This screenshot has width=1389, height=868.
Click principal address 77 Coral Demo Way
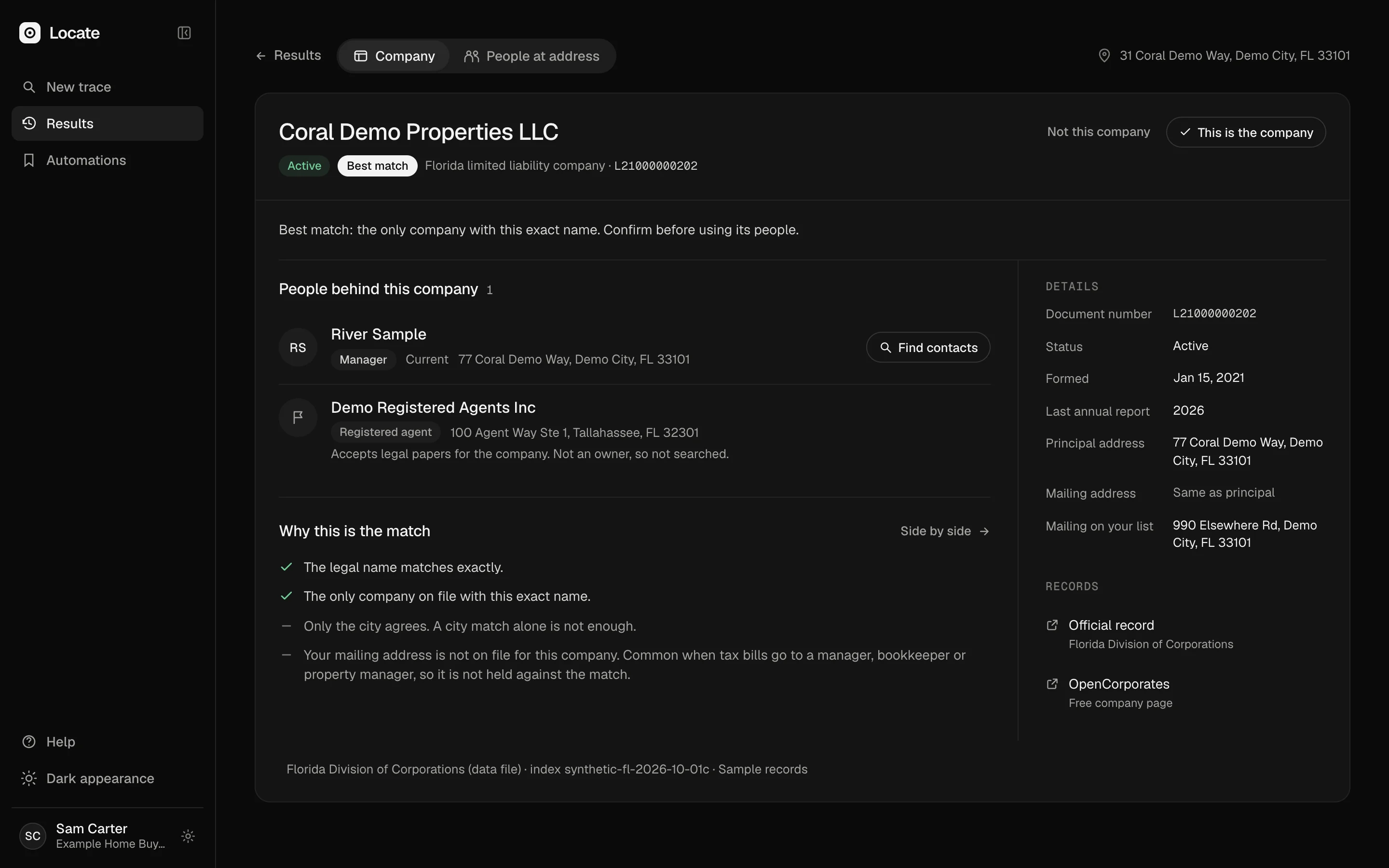(x=1247, y=451)
